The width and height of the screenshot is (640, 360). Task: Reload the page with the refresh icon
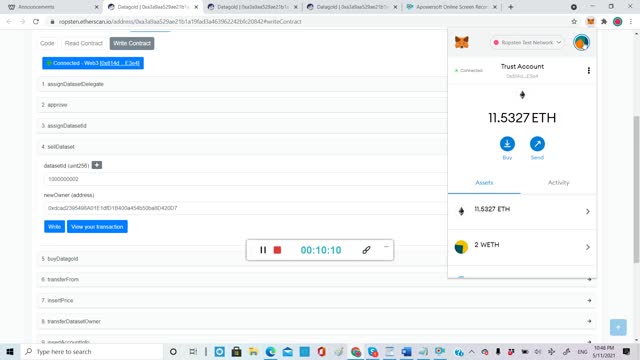[36, 22]
